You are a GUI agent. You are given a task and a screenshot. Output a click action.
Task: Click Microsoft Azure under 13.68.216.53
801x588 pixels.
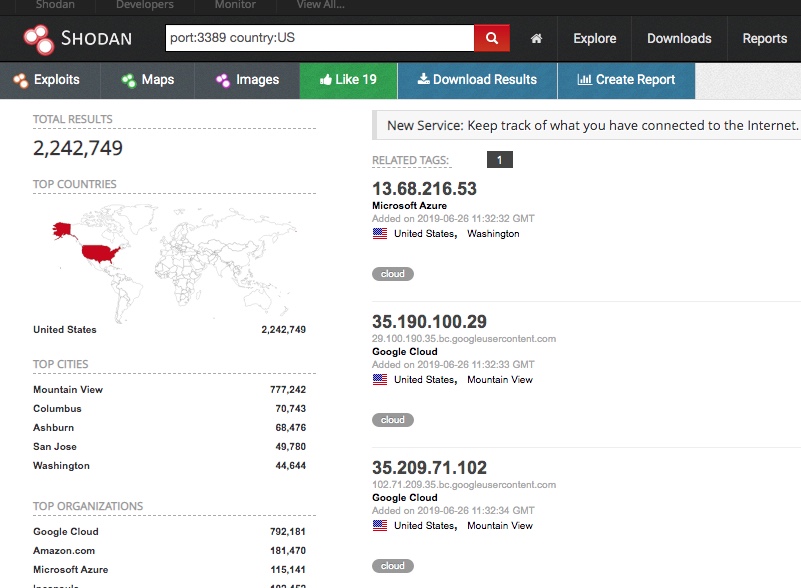409,205
